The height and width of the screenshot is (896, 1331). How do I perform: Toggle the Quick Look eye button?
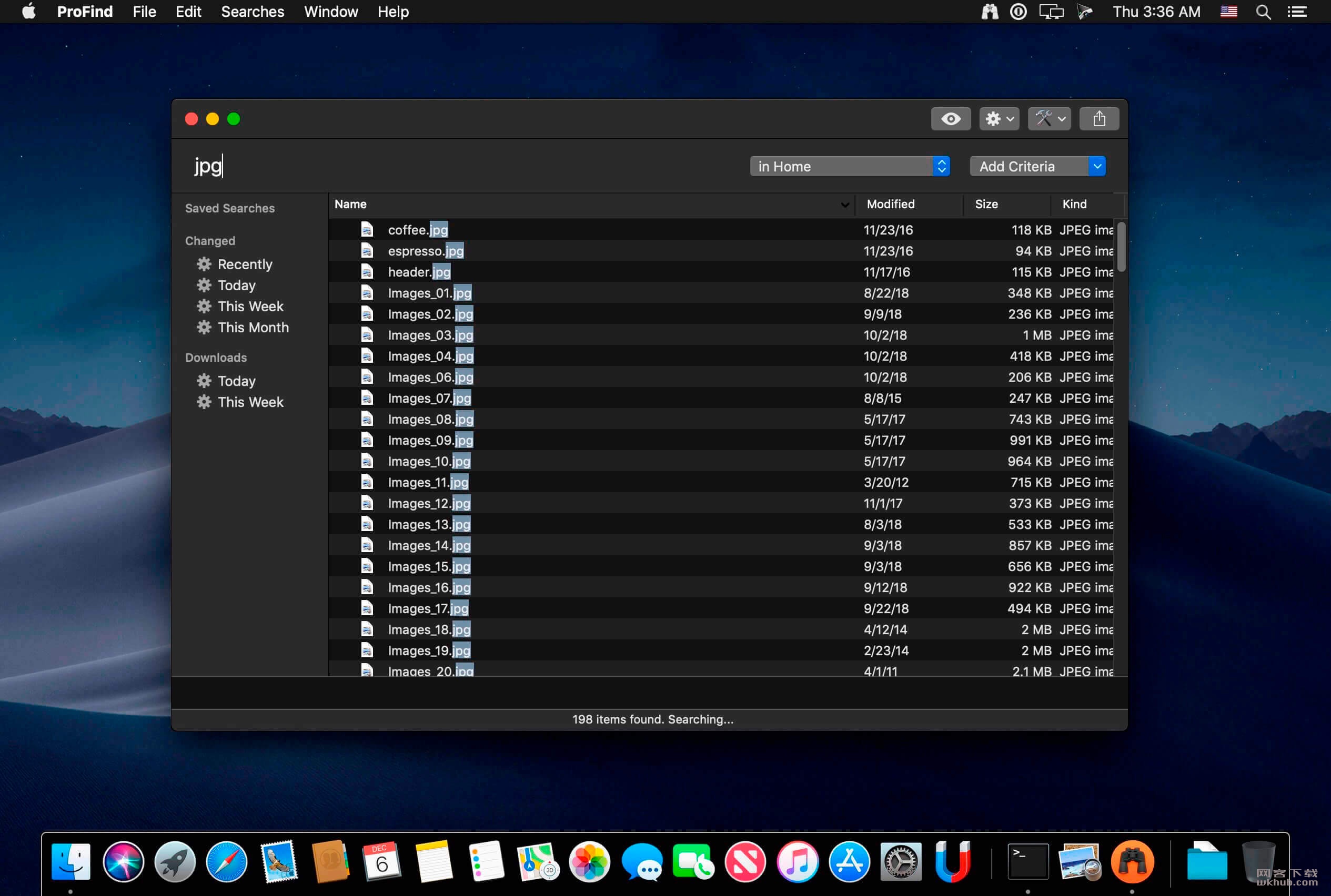point(950,119)
